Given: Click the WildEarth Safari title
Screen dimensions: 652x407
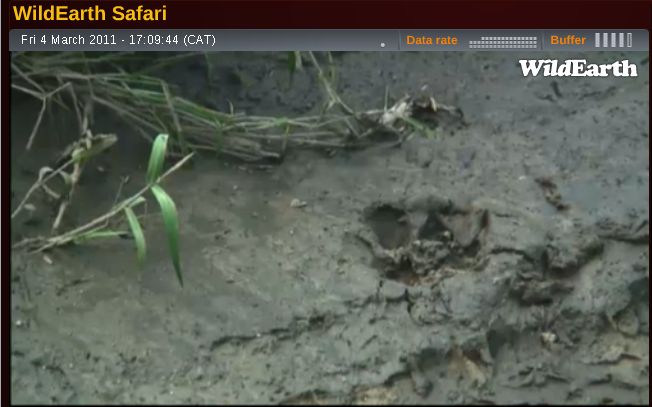Looking at the screenshot, I should [x=90, y=14].
